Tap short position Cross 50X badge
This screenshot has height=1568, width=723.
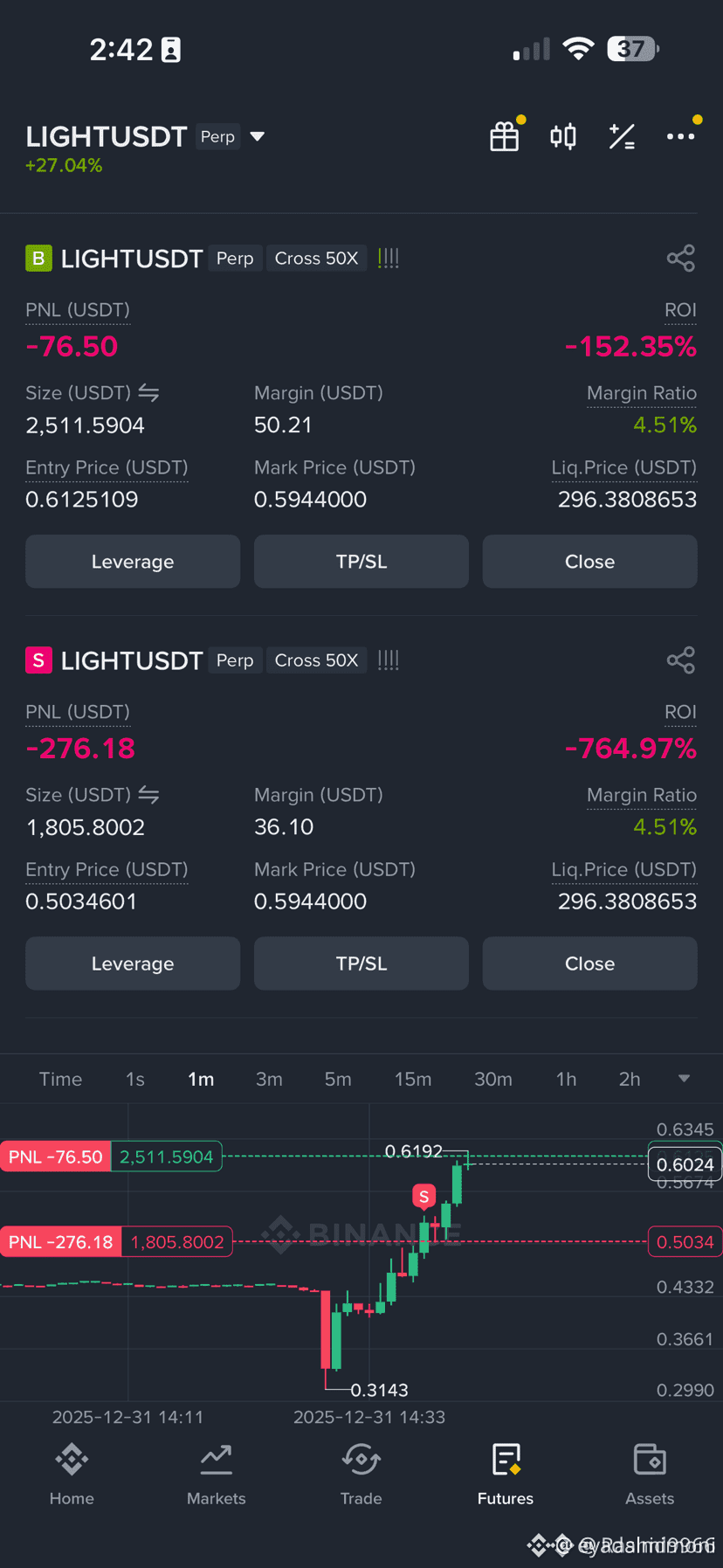pyautogui.click(x=316, y=660)
